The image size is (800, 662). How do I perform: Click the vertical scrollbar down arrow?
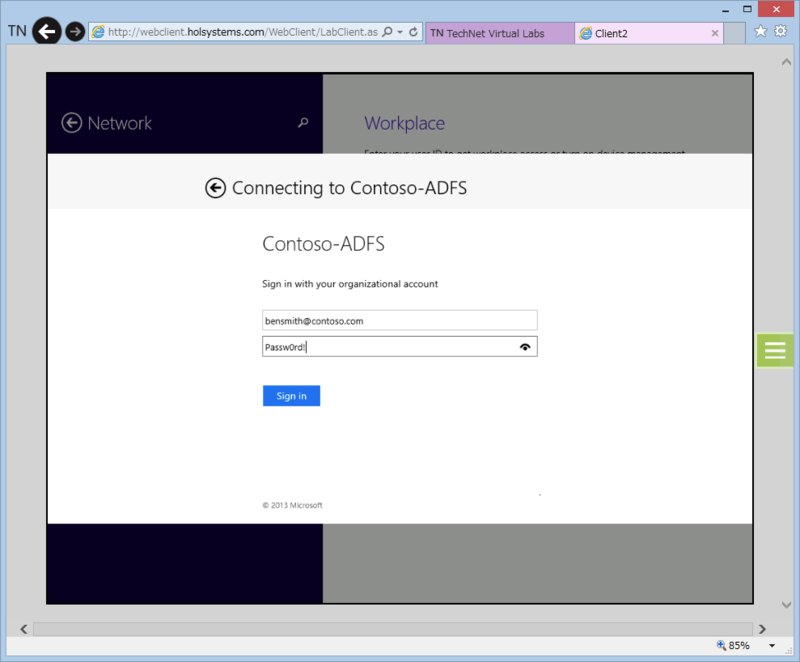click(x=786, y=605)
